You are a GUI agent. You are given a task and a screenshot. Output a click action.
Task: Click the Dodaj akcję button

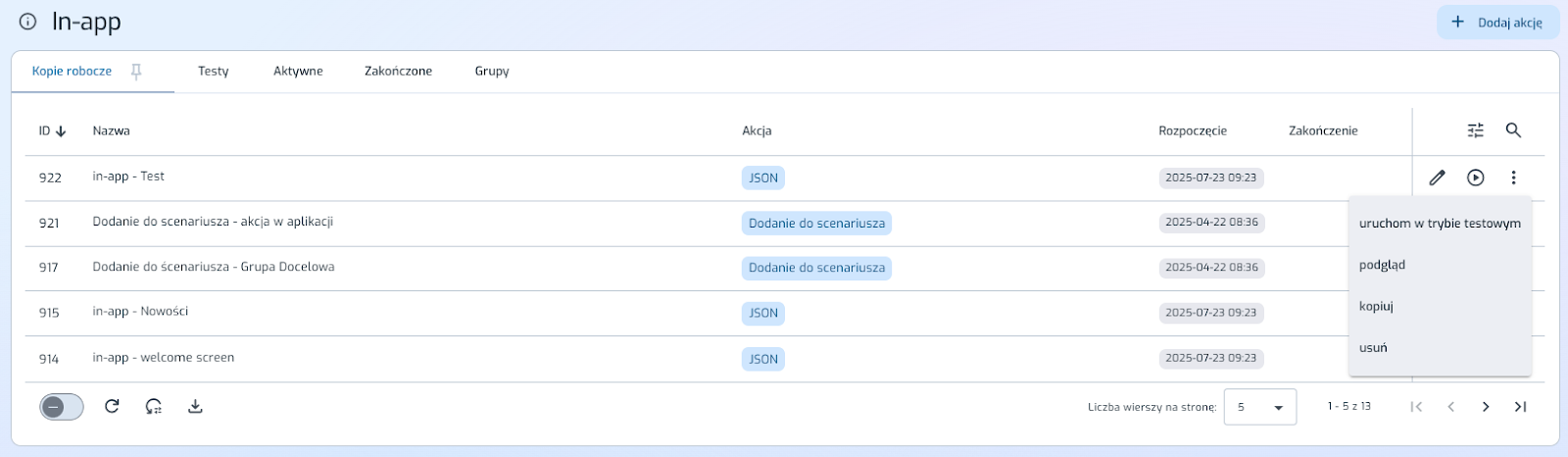[x=1497, y=23]
